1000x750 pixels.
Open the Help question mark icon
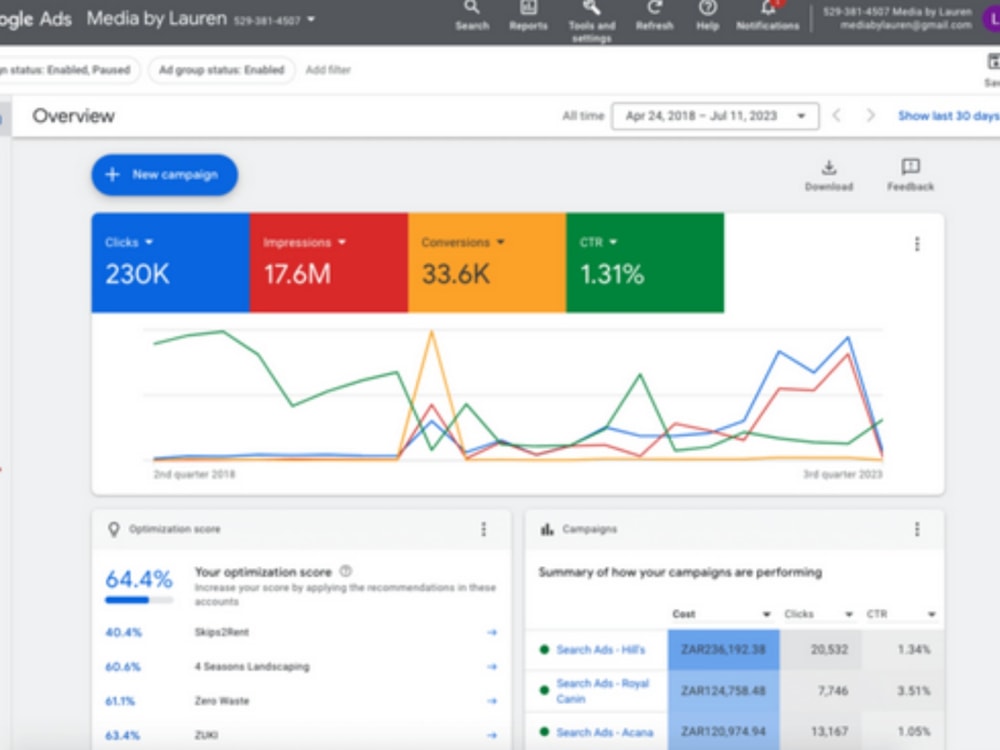pyautogui.click(x=707, y=15)
